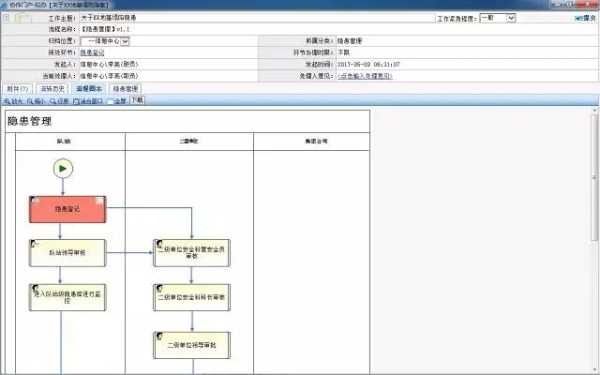600x375 pixels.
Task: Click the 隐患管理 diagram title
Action: (x=29, y=122)
